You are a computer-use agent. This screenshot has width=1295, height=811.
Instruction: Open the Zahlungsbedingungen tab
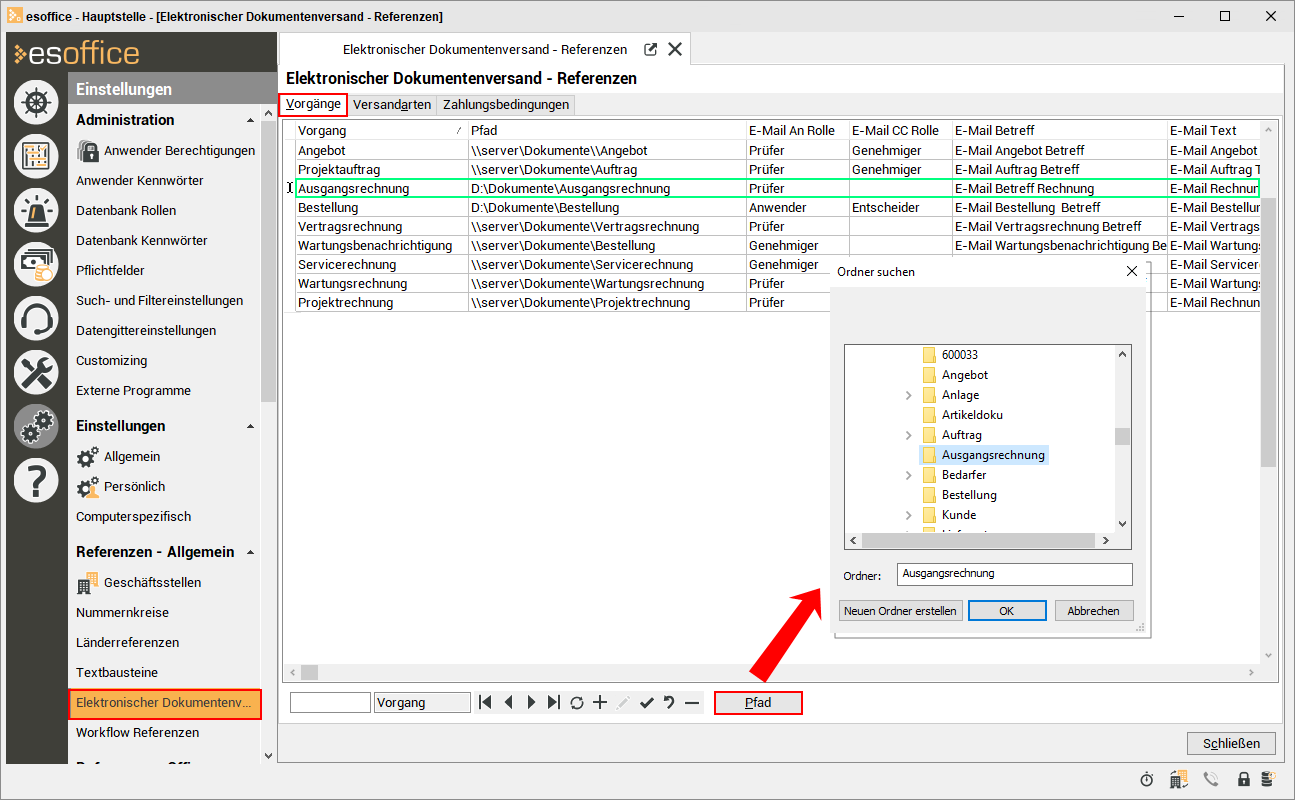[x=506, y=104]
